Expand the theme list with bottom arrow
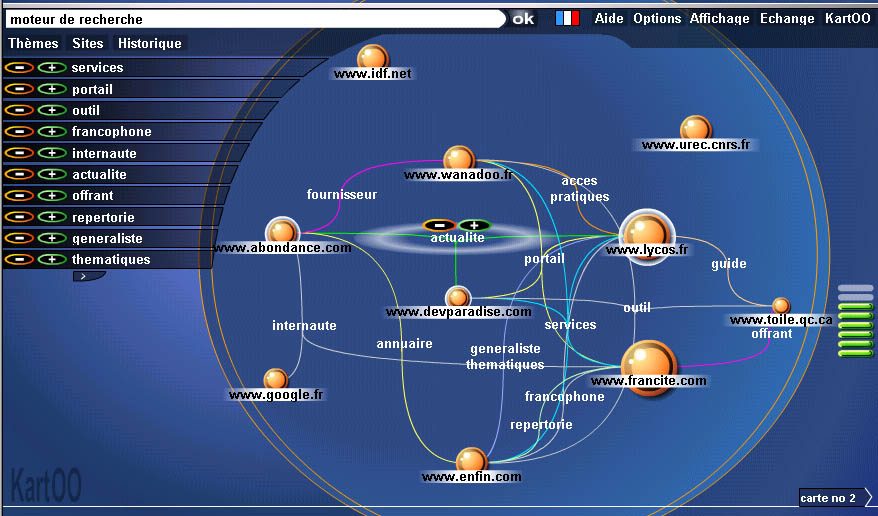878x516 pixels. [x=84, y=276]
